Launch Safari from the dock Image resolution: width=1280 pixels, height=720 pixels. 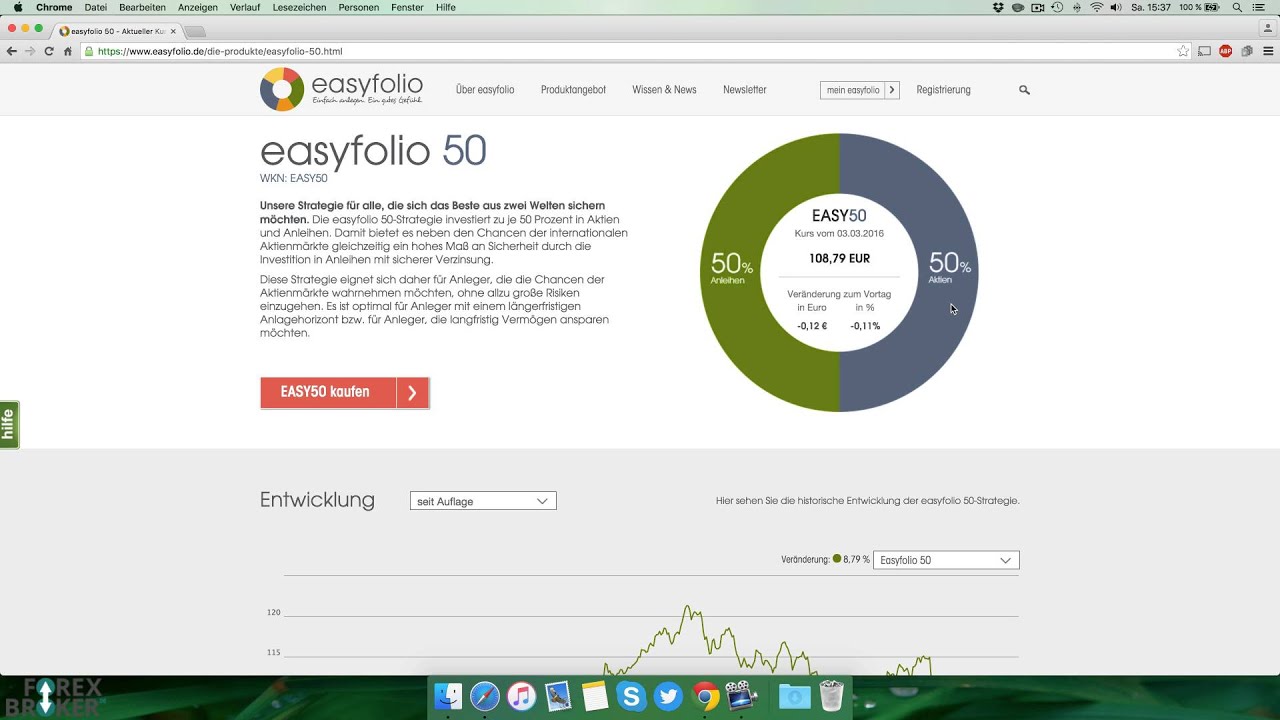click(485, 695)
